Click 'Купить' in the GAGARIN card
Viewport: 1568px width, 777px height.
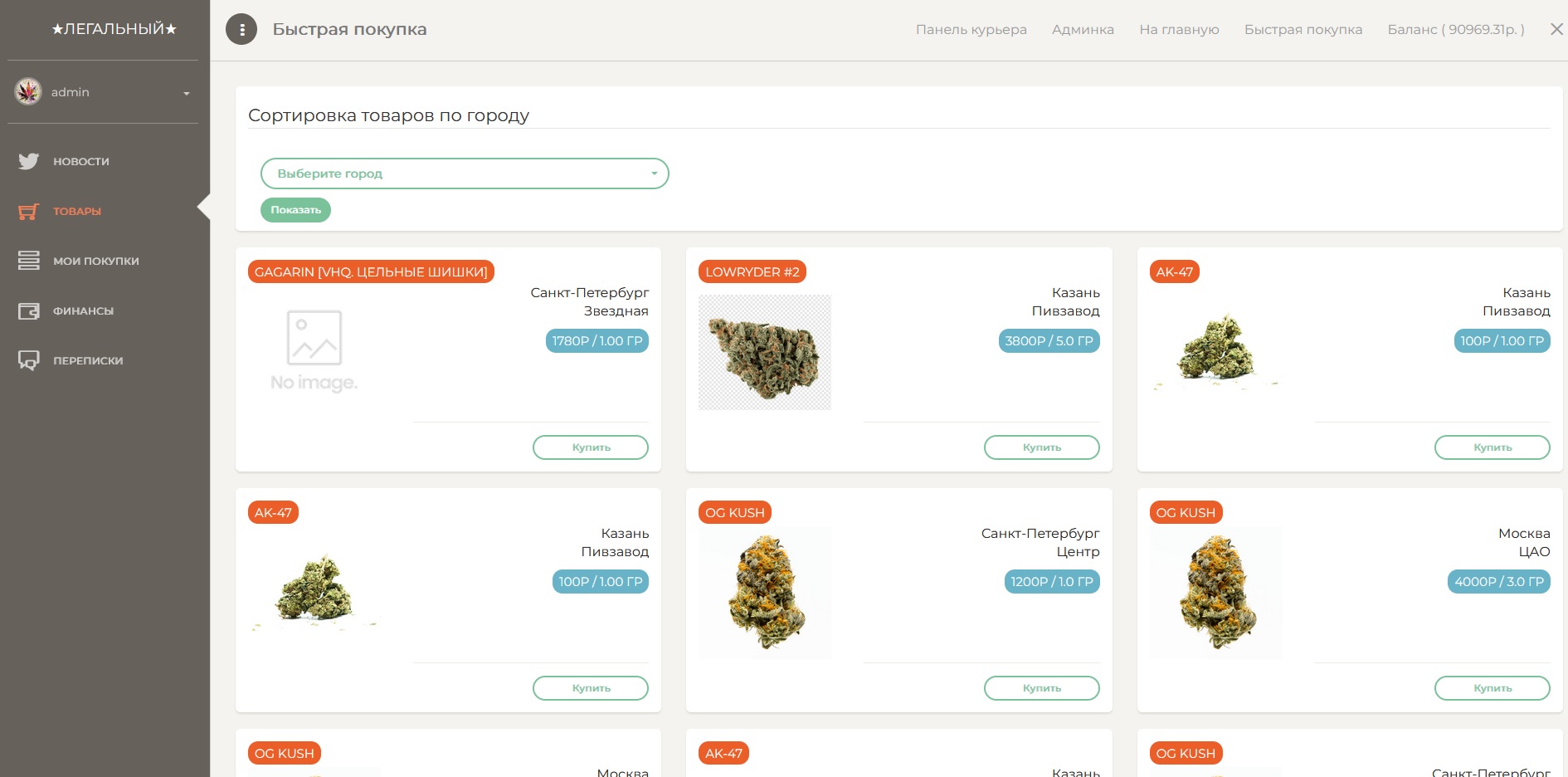pyautogui.click(x=591, y=447)
